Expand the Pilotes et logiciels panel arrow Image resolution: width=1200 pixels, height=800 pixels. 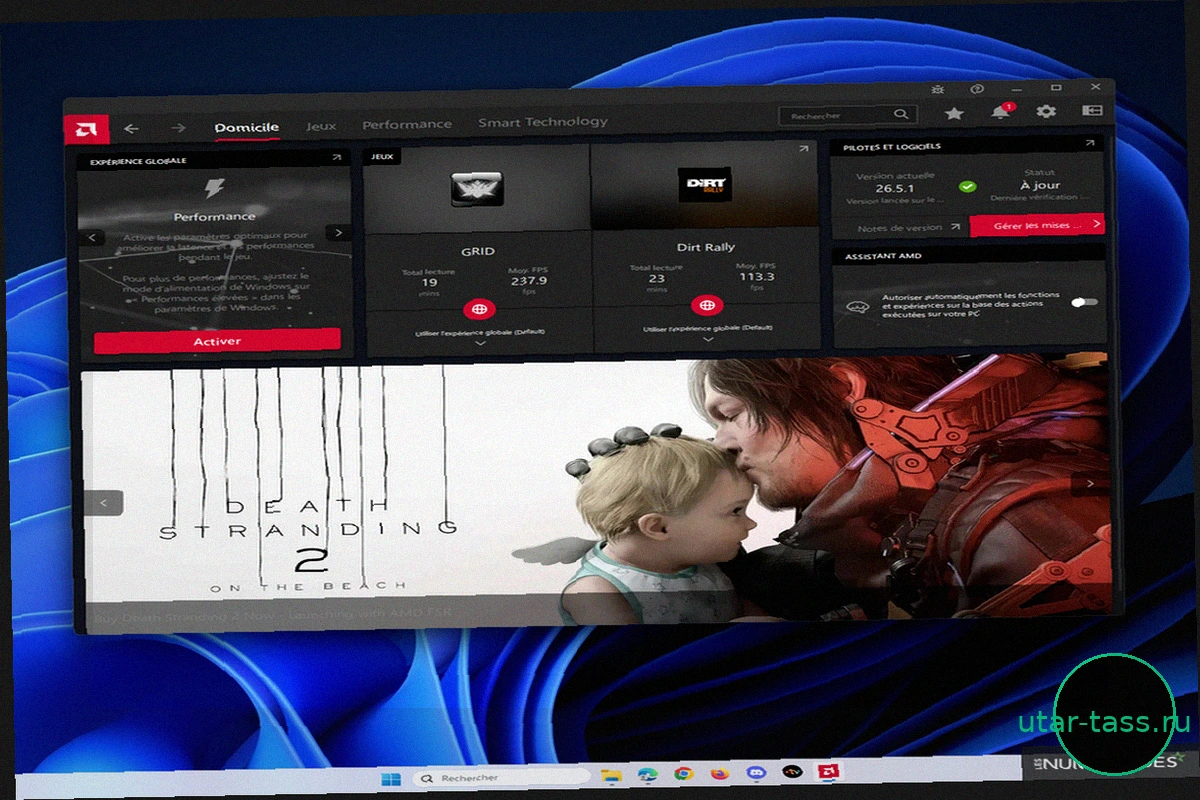(1090, 144)
